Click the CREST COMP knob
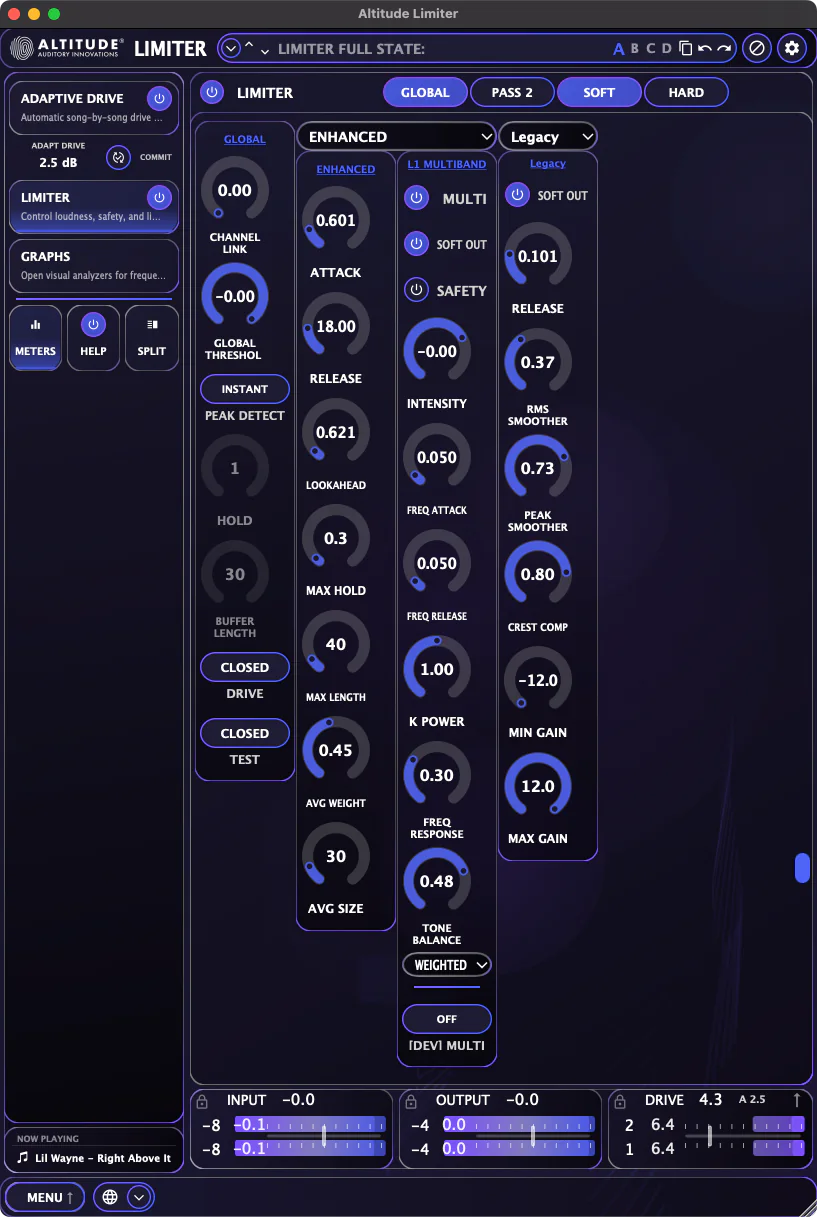Image resolution: width=817 pixels, height=1217 pixels. (x=538, y=574)
